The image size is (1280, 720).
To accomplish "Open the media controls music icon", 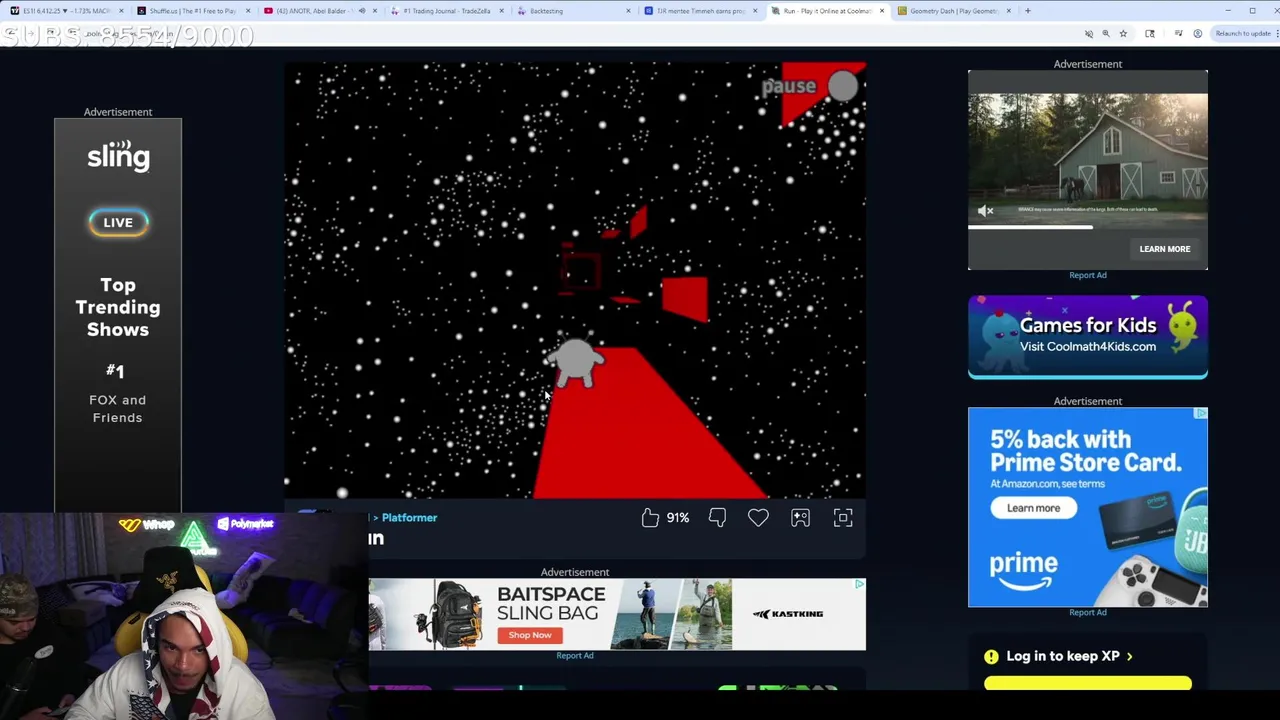I will click(1178, 34).
